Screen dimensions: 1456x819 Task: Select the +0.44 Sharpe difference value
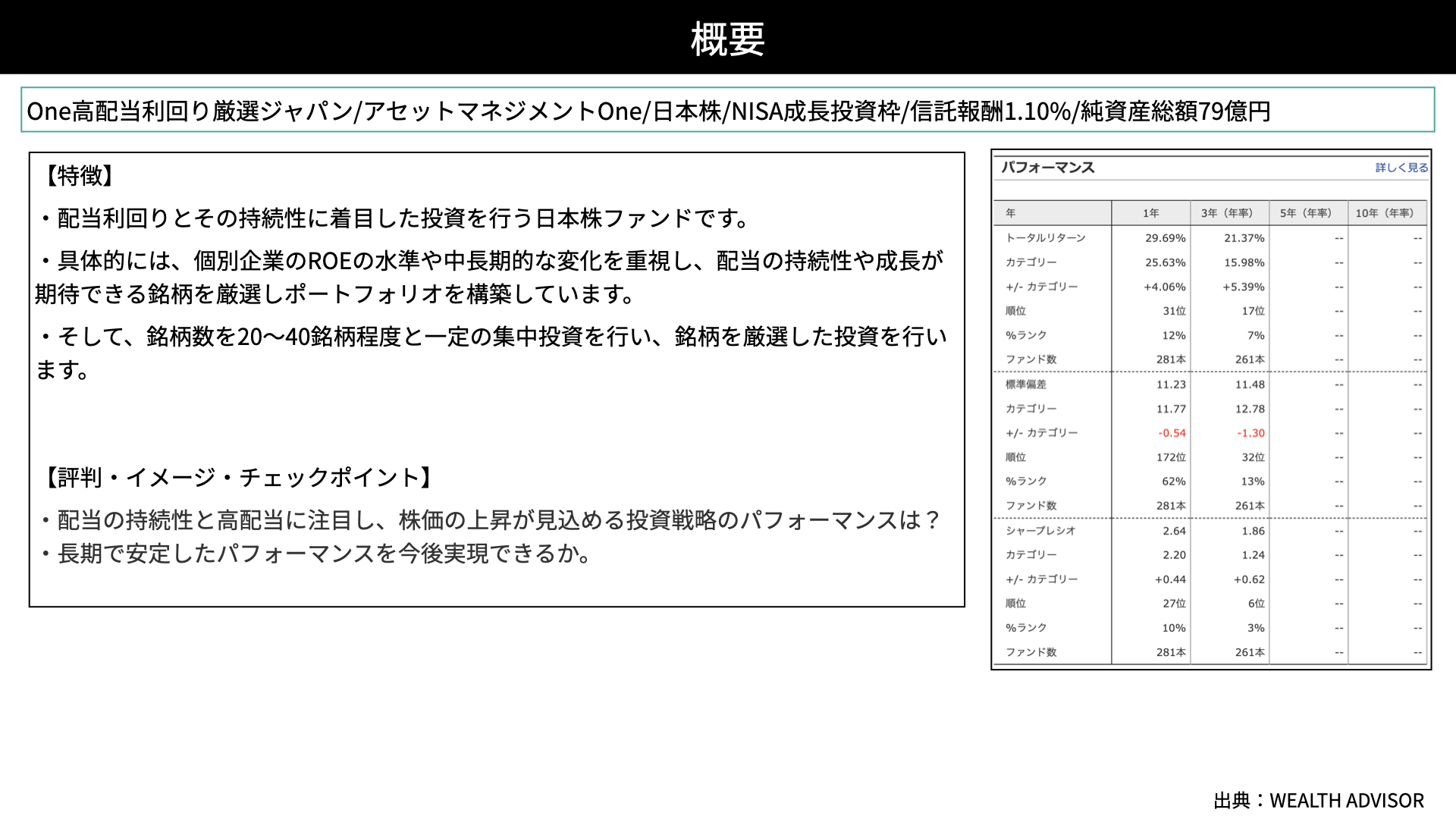pos(1170,579)
